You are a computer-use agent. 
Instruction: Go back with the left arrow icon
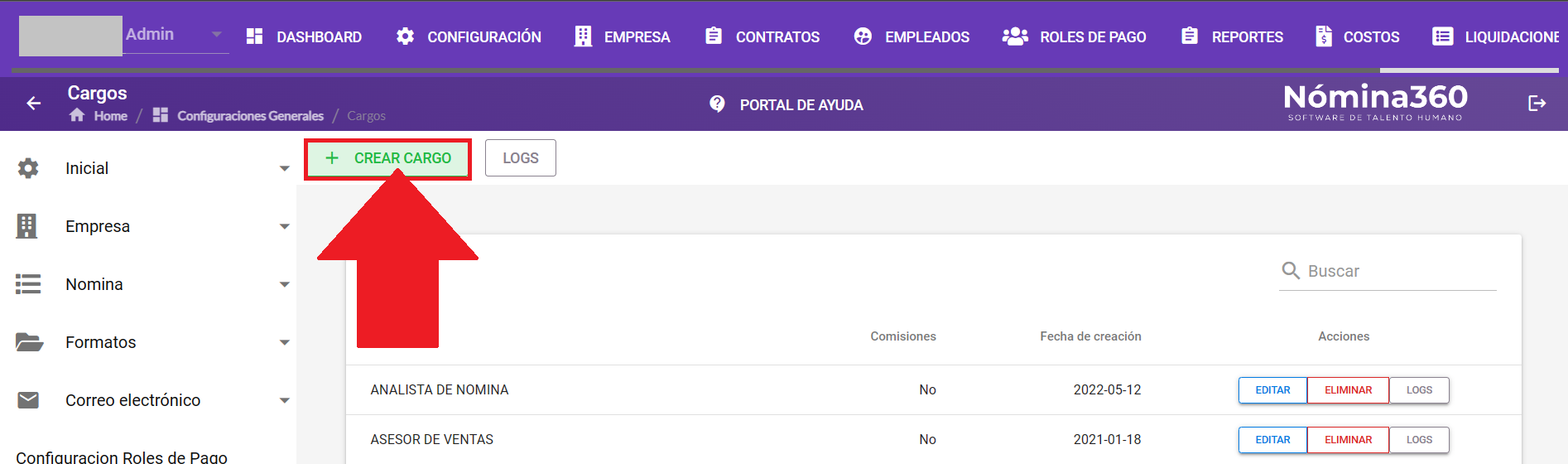coord(34,104)
